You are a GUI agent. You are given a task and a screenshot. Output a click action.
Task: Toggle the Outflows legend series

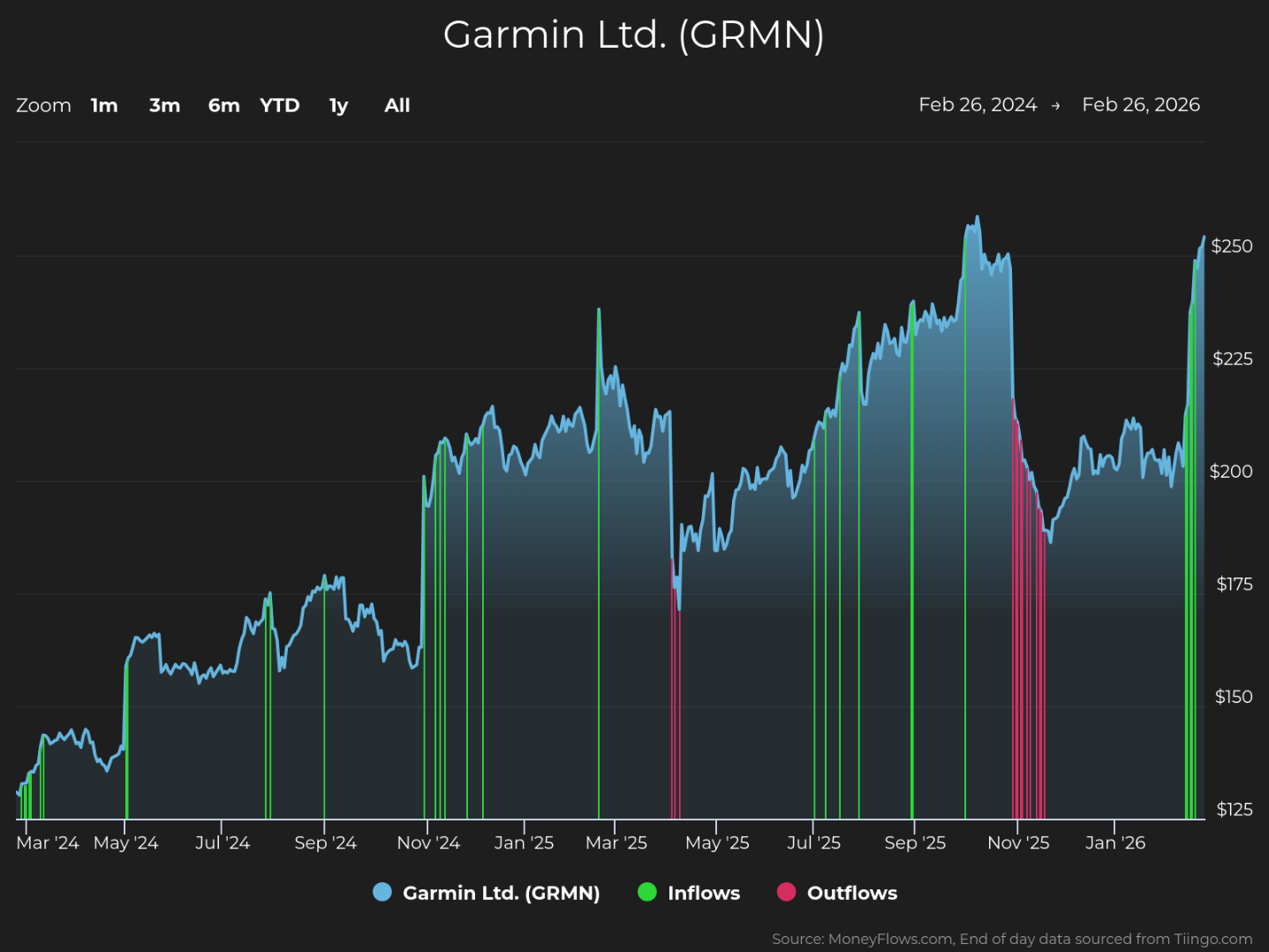837,893
